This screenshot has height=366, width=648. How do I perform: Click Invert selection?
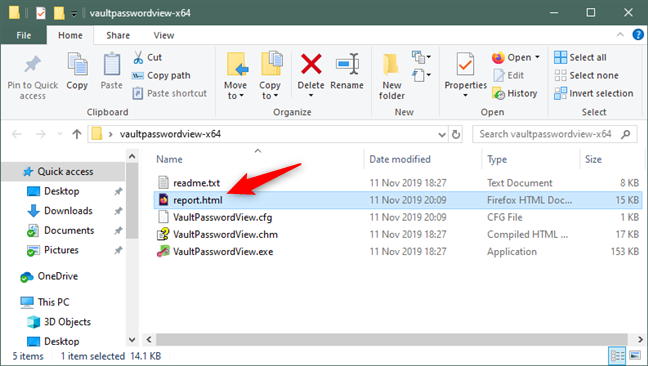pos(593,93)
